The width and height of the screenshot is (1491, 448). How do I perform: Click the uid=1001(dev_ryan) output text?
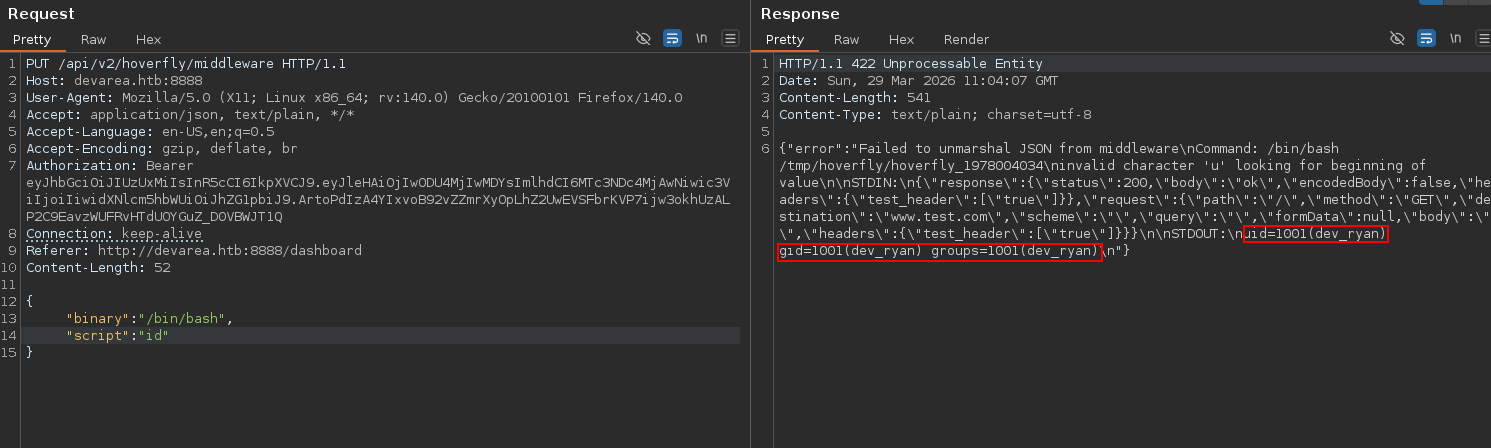(x=1314, y=234)
